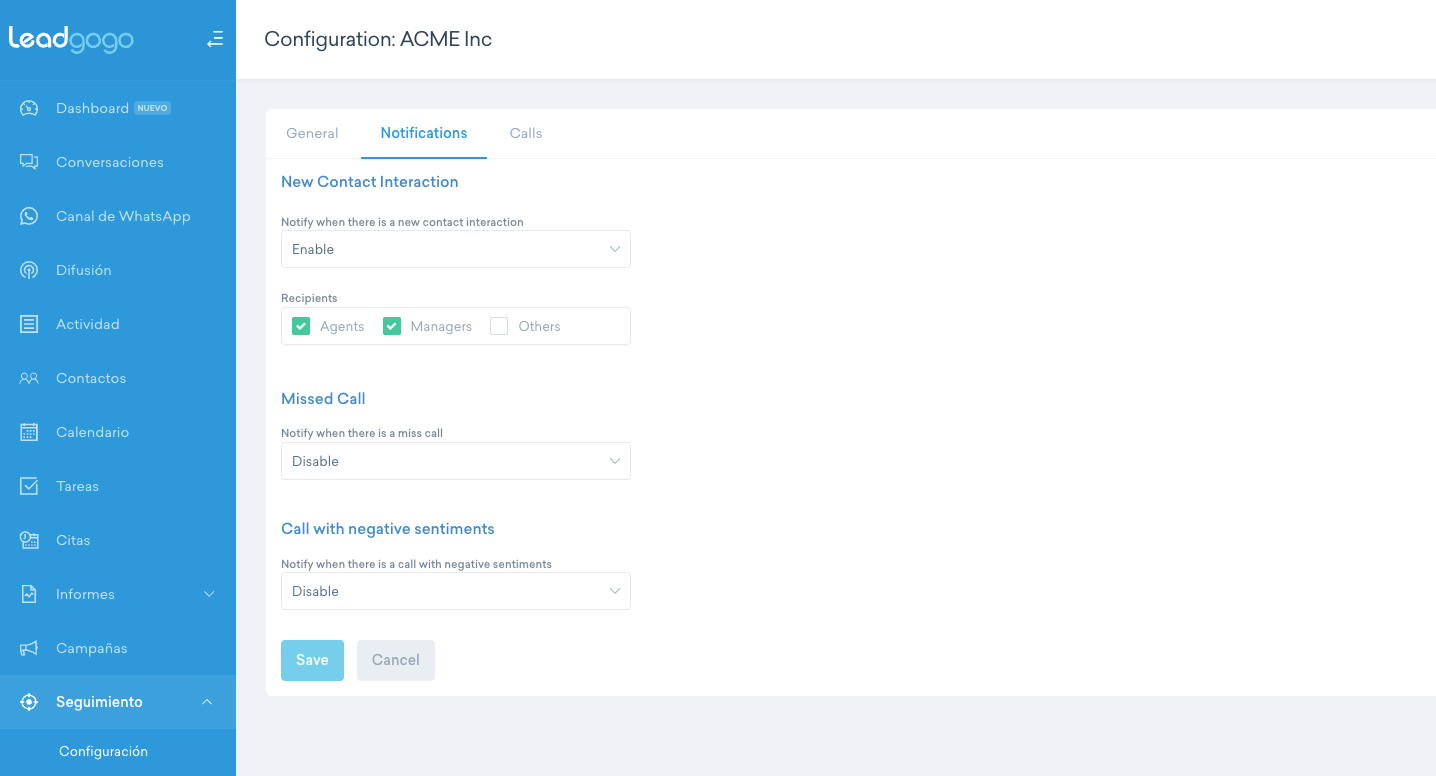Click the Cancel button
The width and height of the screenshot is (1436, 776).
396,660
